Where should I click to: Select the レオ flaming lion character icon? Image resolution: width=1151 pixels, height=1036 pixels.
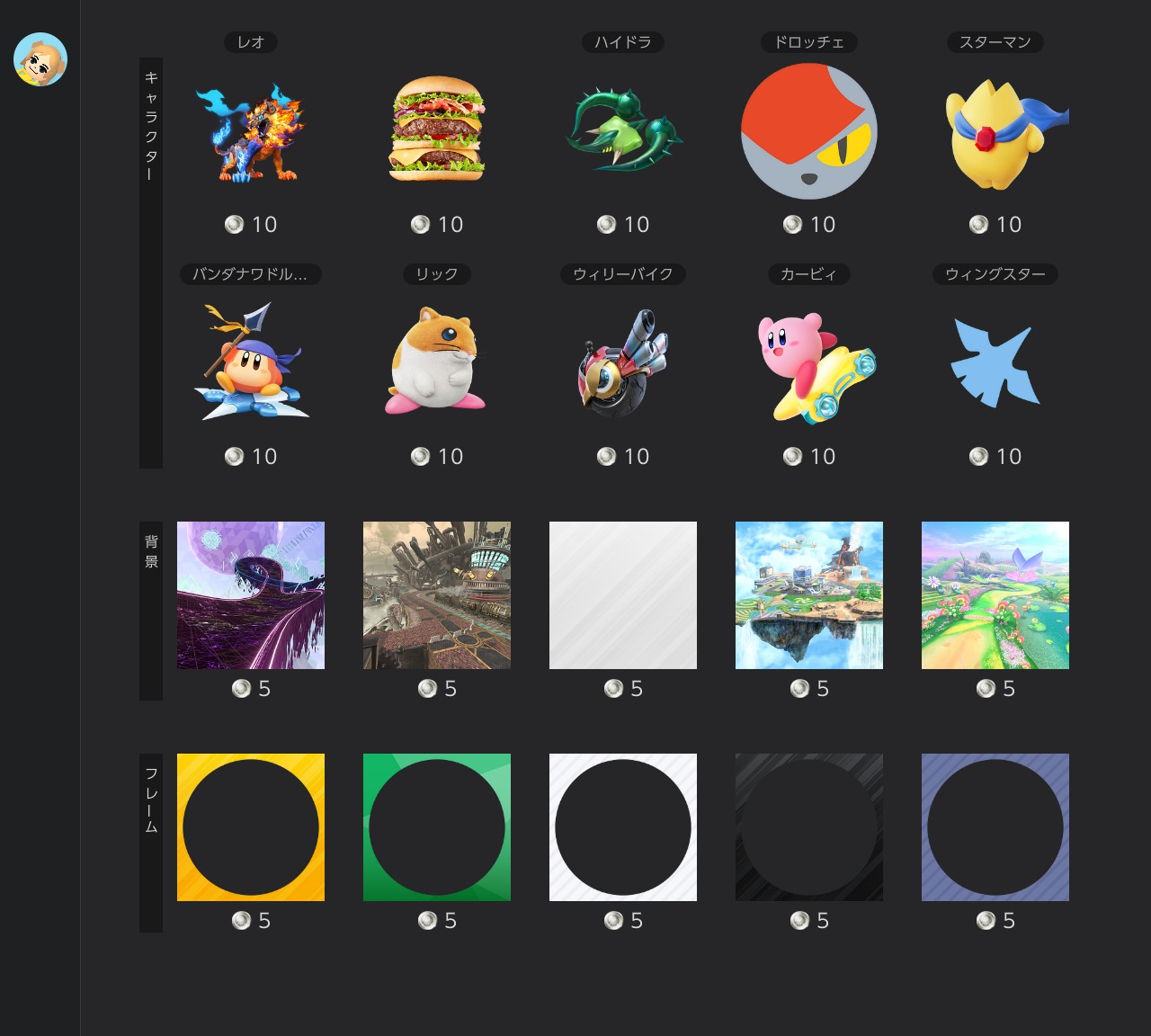(251, 131)
